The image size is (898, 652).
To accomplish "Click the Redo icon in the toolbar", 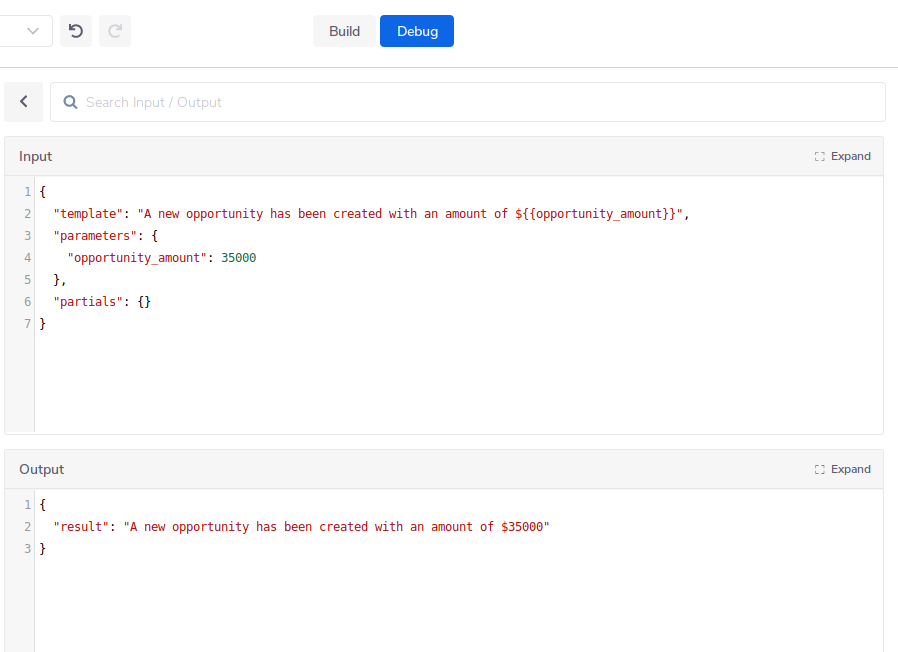I will coord(114,30).
